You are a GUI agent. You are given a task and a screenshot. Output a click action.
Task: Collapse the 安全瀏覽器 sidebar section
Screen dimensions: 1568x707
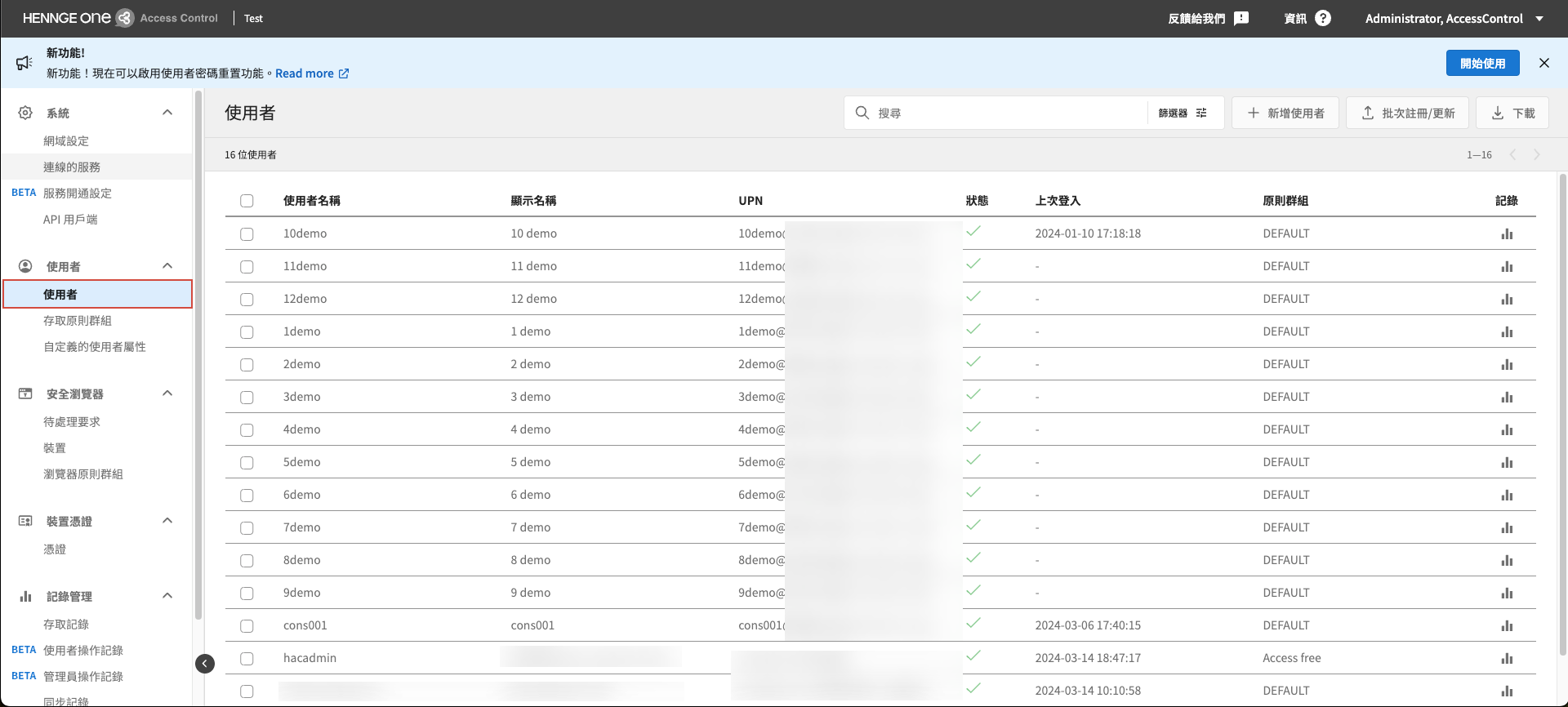click(x=167, y=394)
